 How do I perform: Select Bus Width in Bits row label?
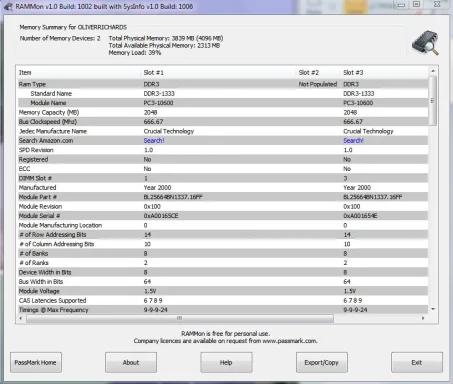coord(41,282)
